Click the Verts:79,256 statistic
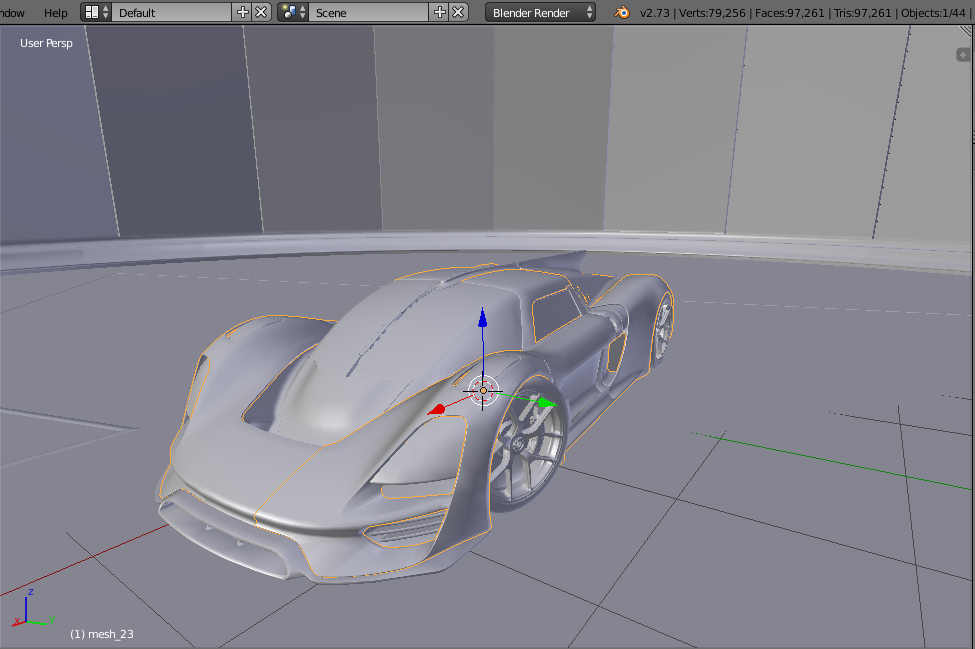975x649 pixels. coord(712,12)
